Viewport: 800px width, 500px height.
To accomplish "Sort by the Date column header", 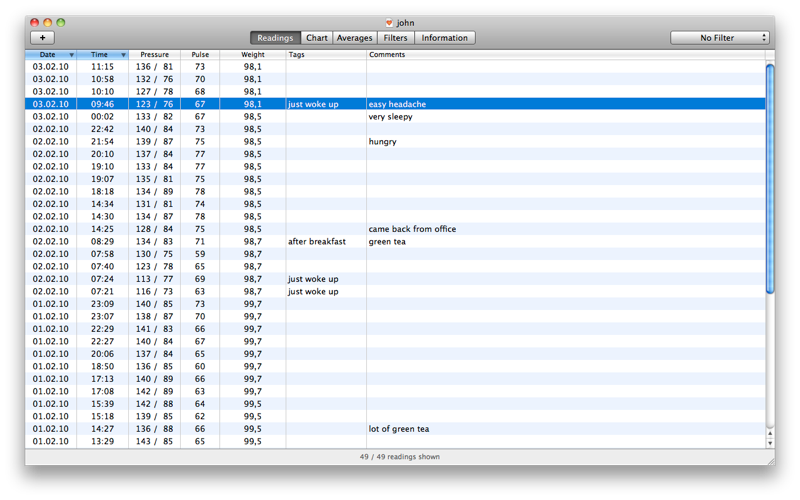I will tap(51, 55).
